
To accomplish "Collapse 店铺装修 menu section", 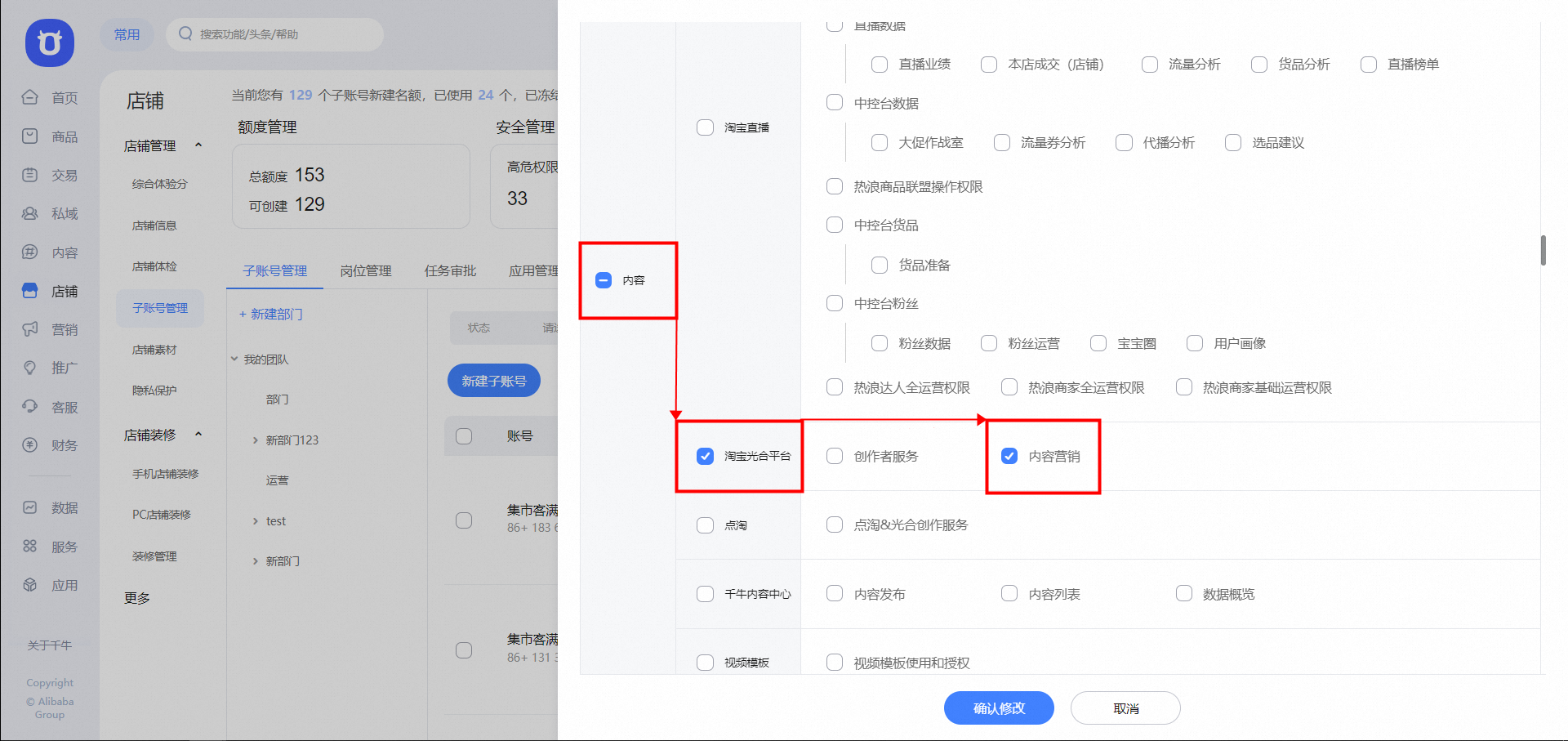I will pos(198,435).
